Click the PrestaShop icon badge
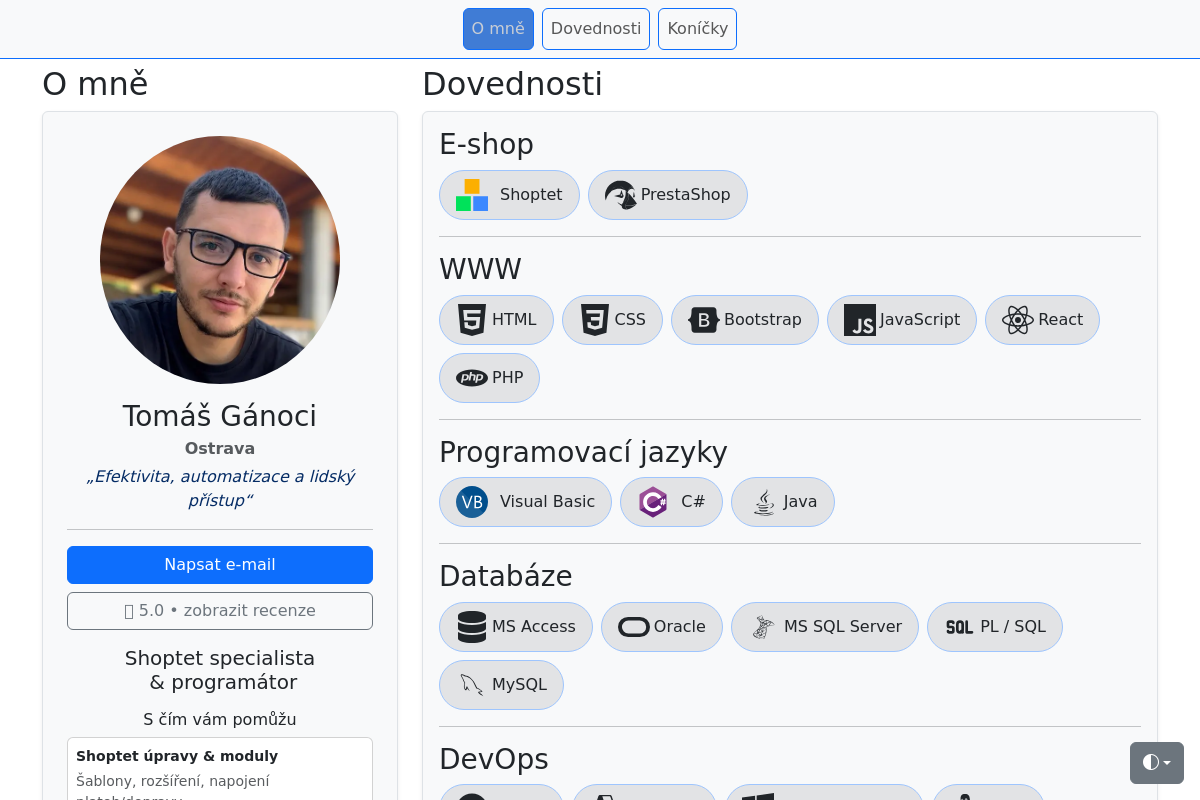Screen dimensions: 1200x800 click(621, 194)
